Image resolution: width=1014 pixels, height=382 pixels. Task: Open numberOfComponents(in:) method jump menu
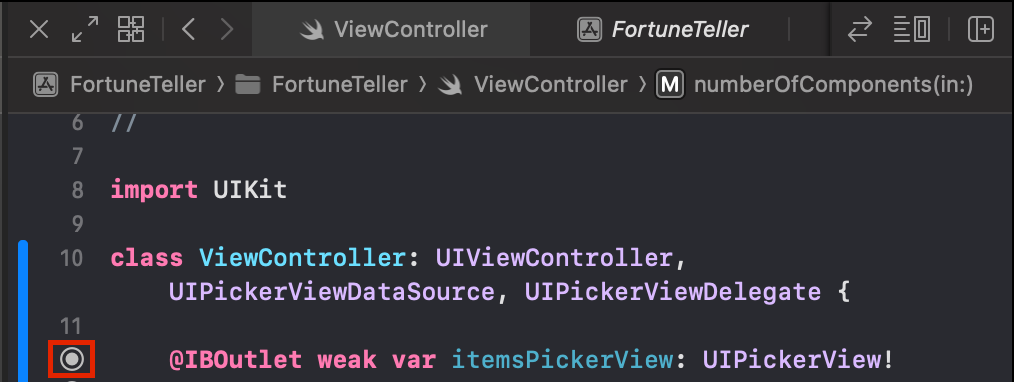coord(815,85)
